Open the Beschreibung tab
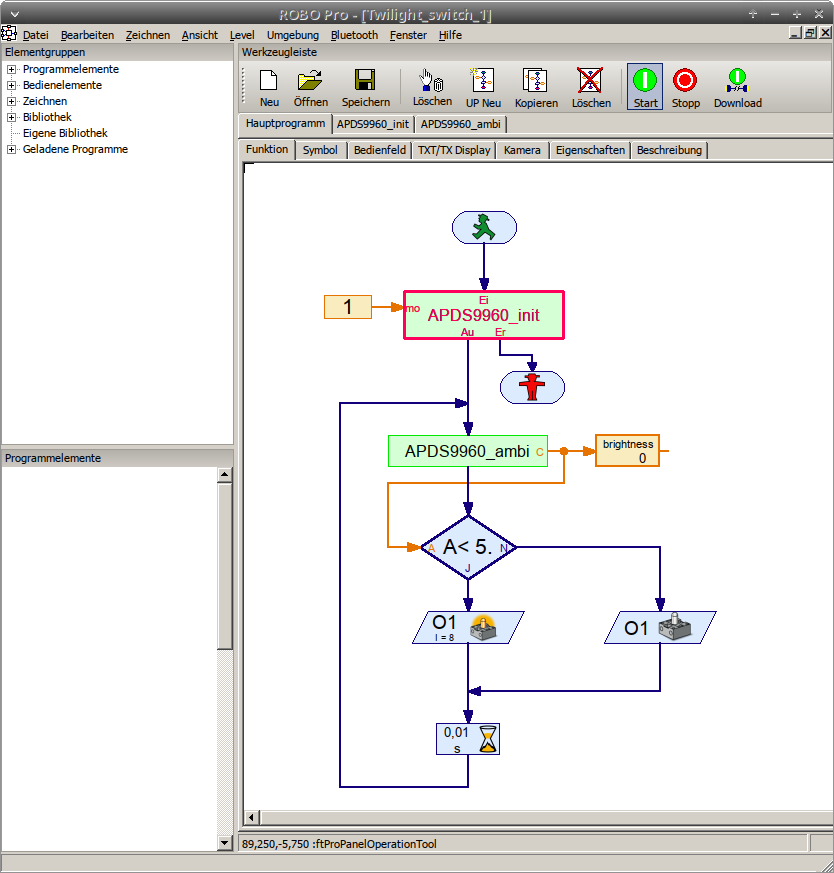 point(669,150)
